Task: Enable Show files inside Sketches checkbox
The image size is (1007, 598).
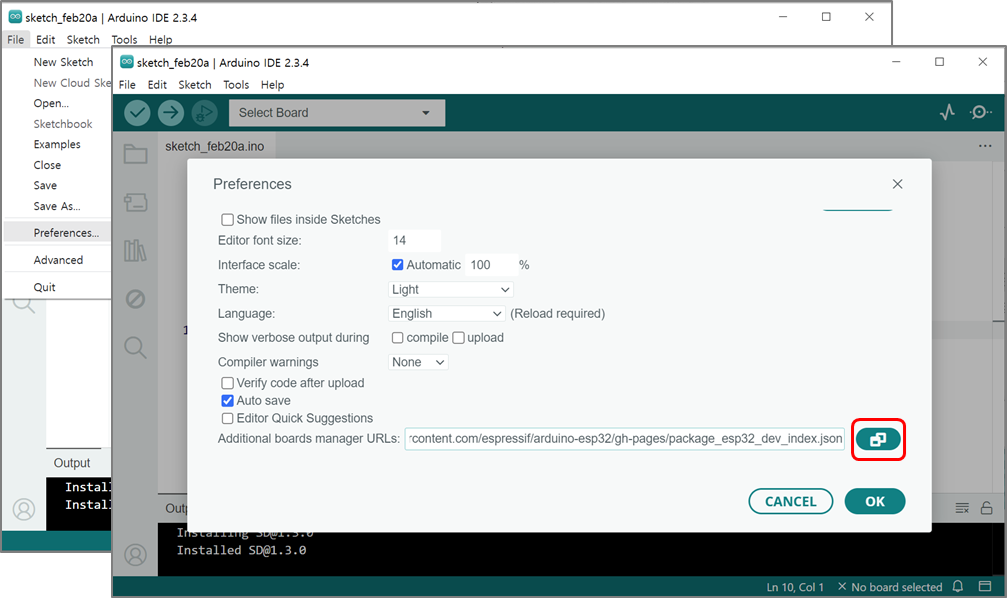Action: point(227,220)
